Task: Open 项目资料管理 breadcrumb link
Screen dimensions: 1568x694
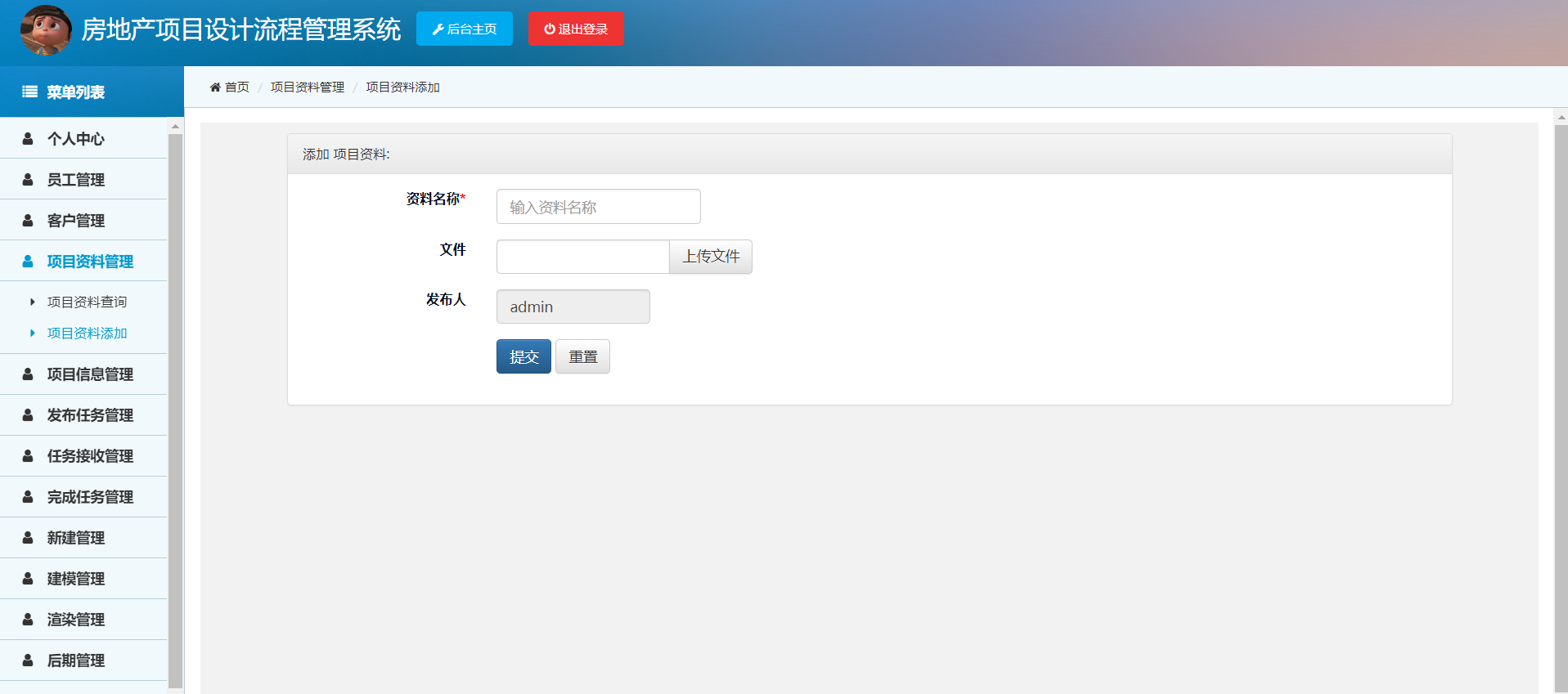Action: tap(308, 87)
